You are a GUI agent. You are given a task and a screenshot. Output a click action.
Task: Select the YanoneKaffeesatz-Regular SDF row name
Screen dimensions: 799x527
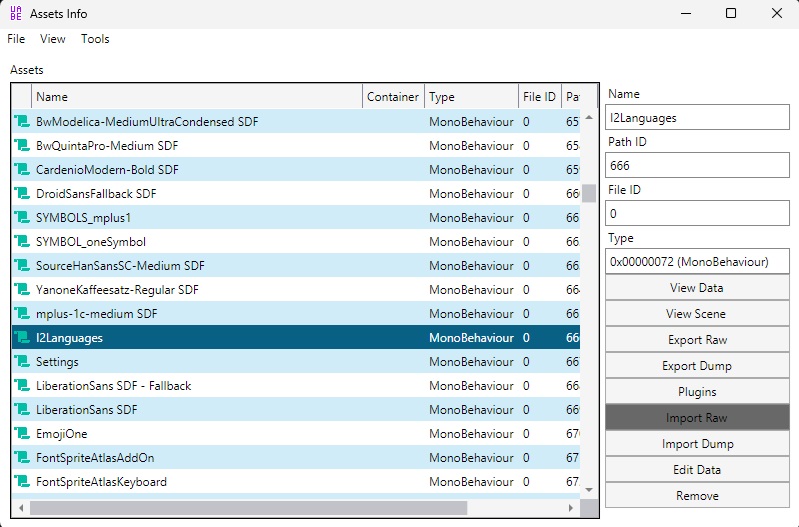click(117, 289)
